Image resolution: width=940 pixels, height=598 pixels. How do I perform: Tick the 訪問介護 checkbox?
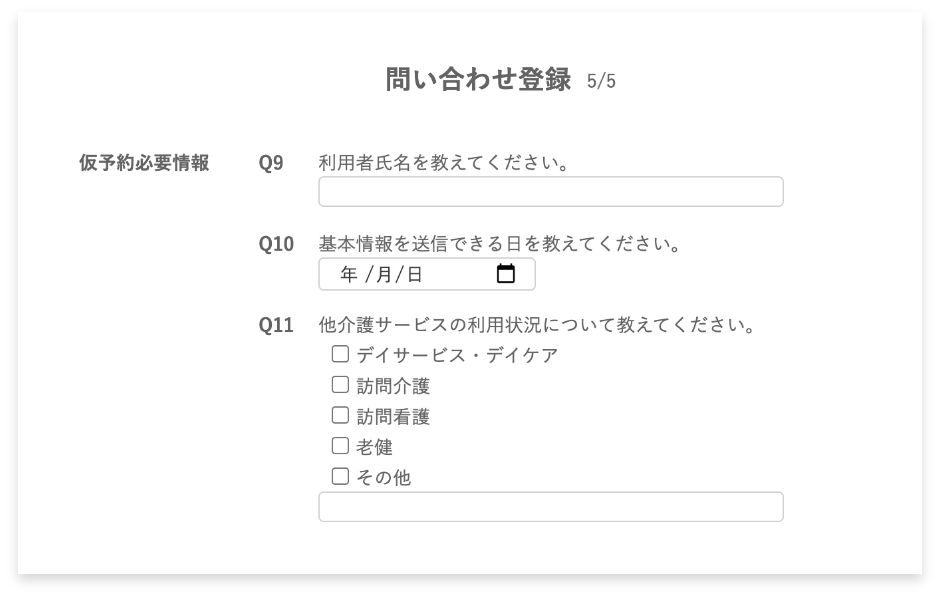340,385
